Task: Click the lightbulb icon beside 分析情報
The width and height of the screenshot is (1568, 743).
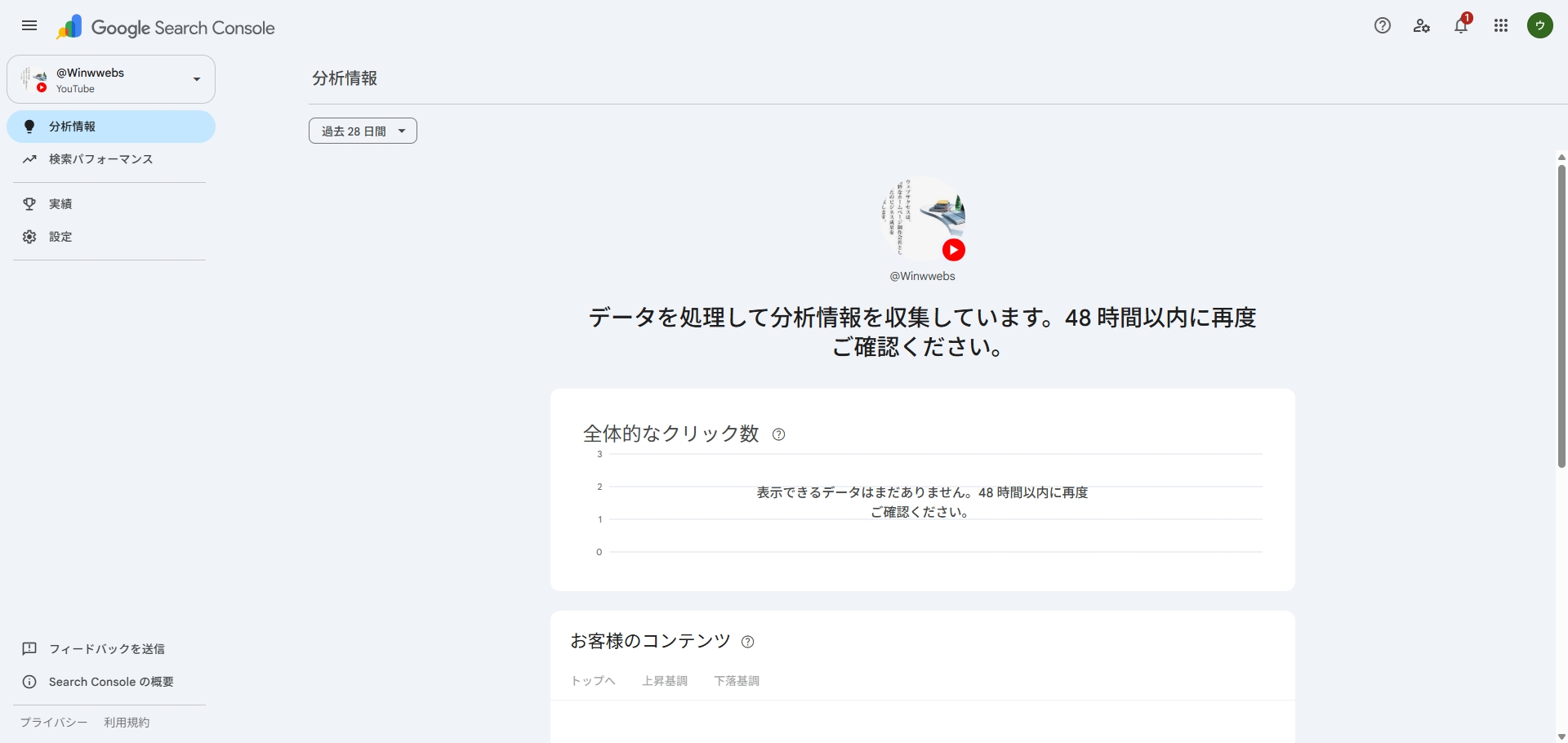Action: (x=29, y=127)
